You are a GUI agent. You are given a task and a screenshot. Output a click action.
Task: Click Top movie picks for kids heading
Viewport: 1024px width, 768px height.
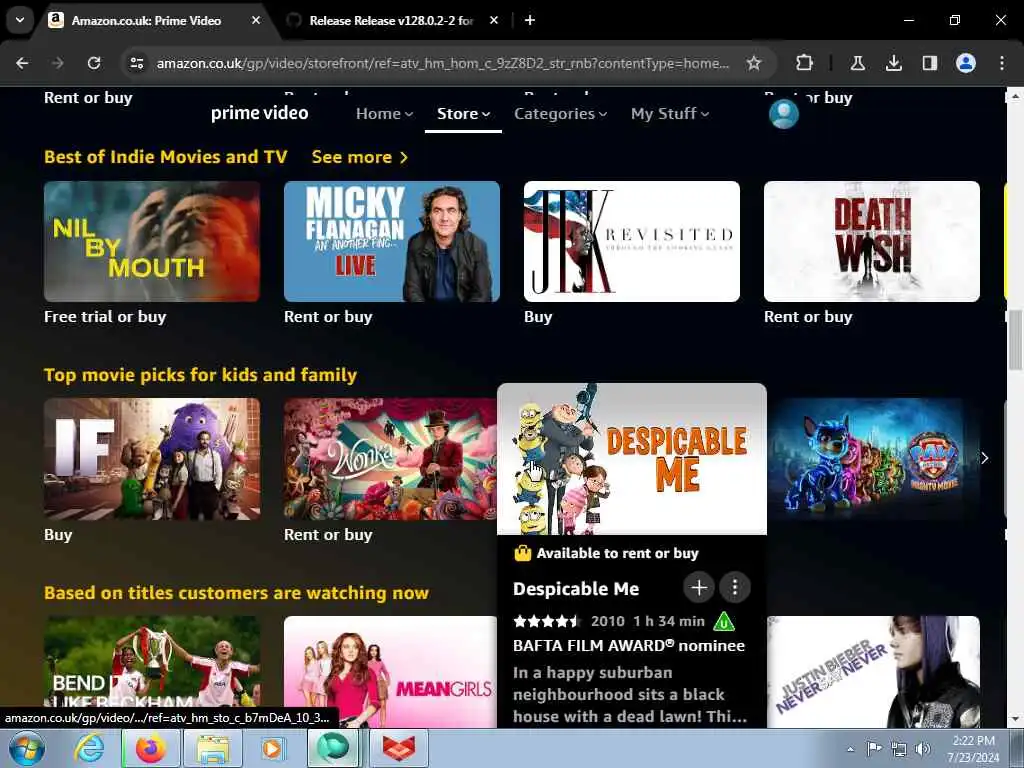coord(200,375)
